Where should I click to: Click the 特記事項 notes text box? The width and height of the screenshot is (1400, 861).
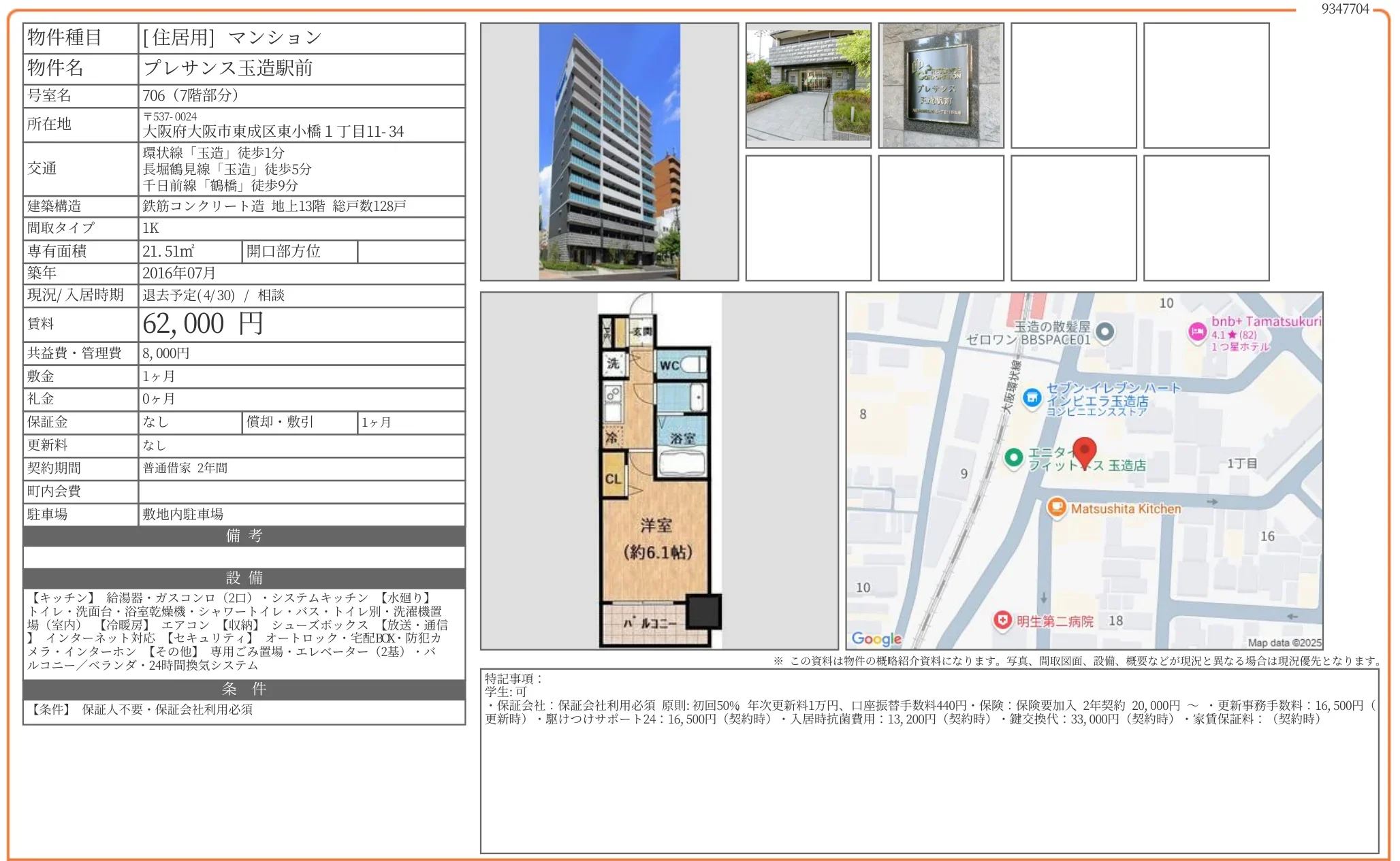[x=929, y=760]
